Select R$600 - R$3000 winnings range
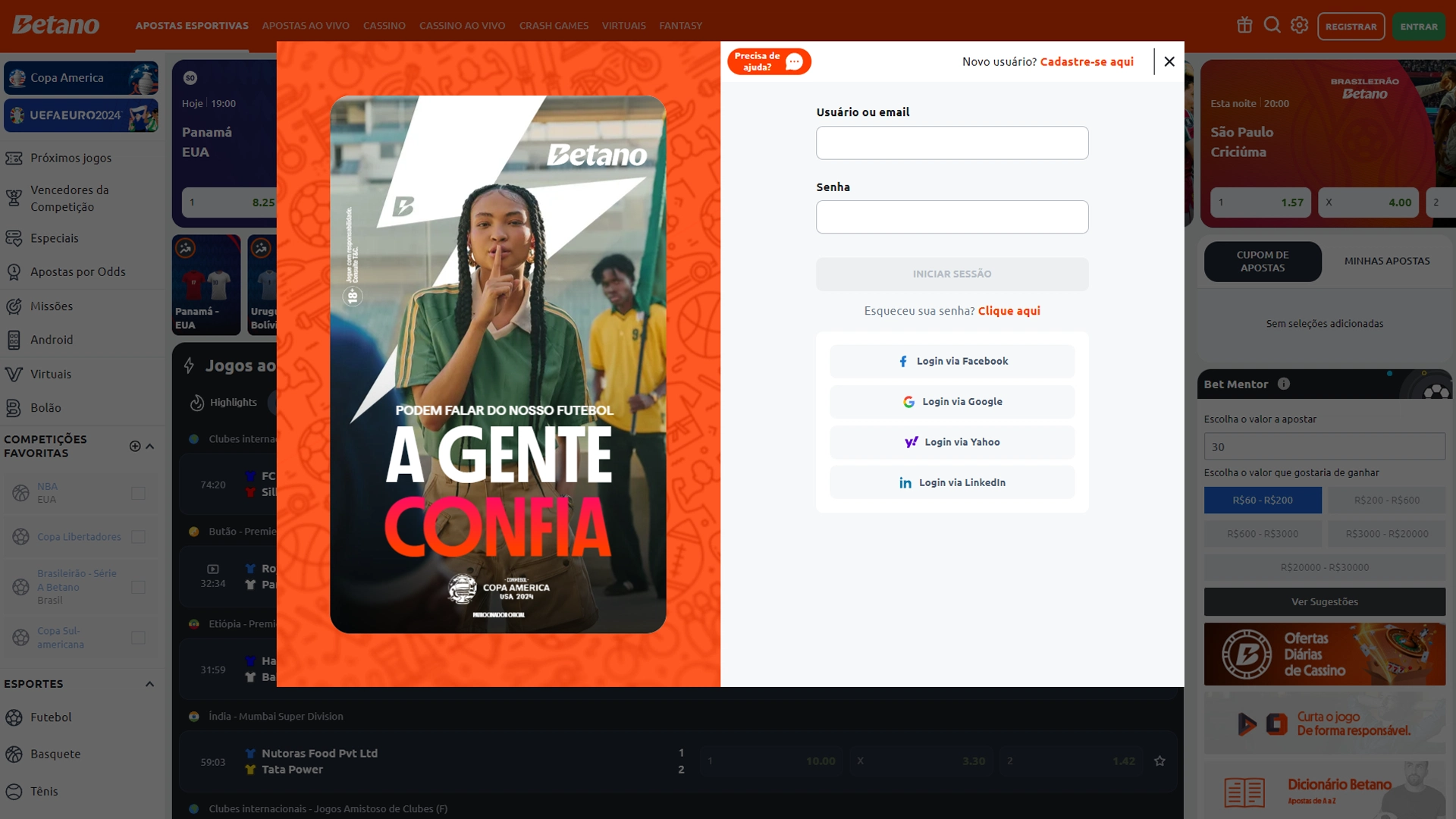 pos(1263,534)
